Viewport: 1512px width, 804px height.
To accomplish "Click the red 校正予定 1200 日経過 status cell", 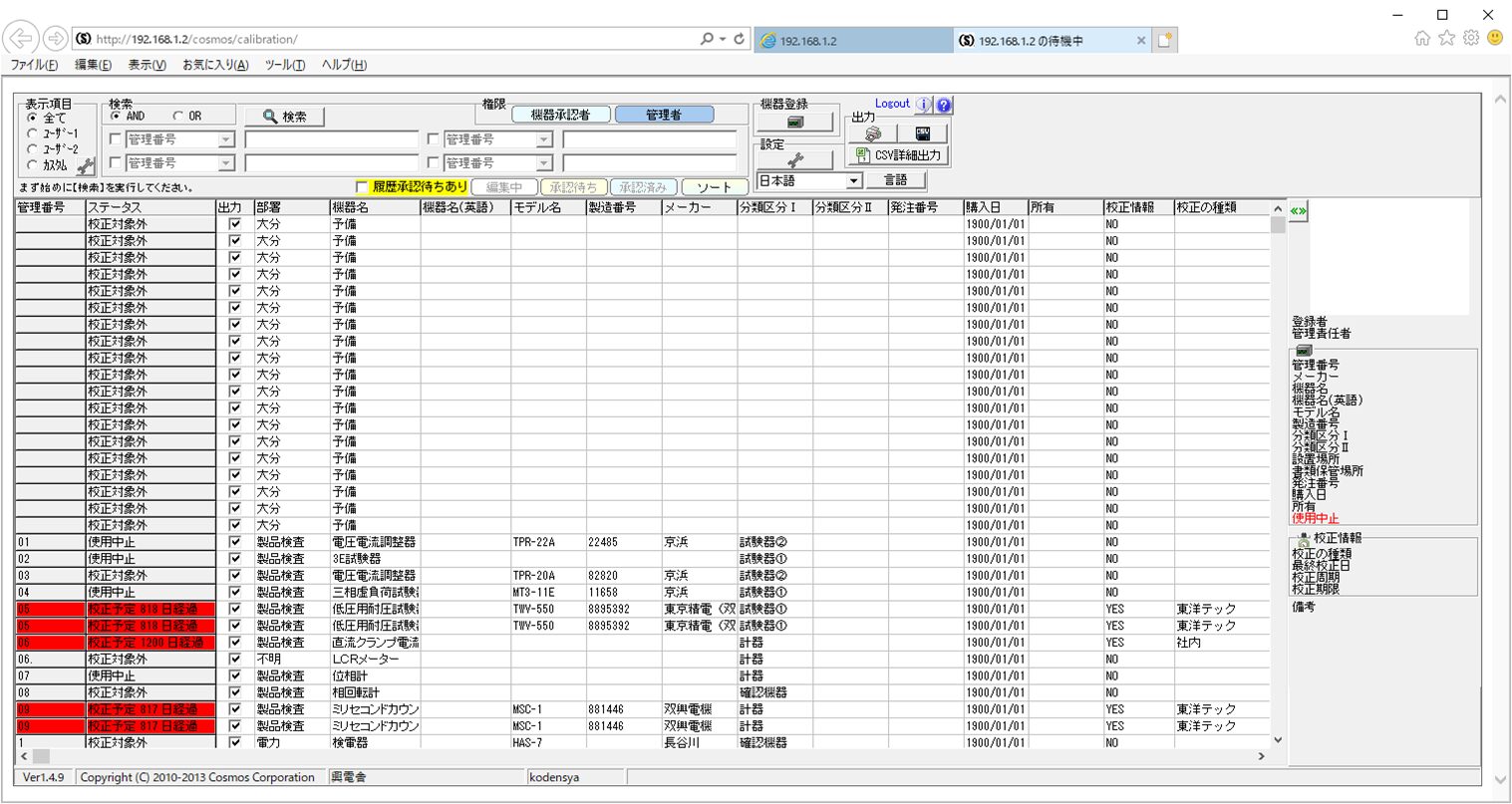I will pyautogui.click(x=151, y=643).
